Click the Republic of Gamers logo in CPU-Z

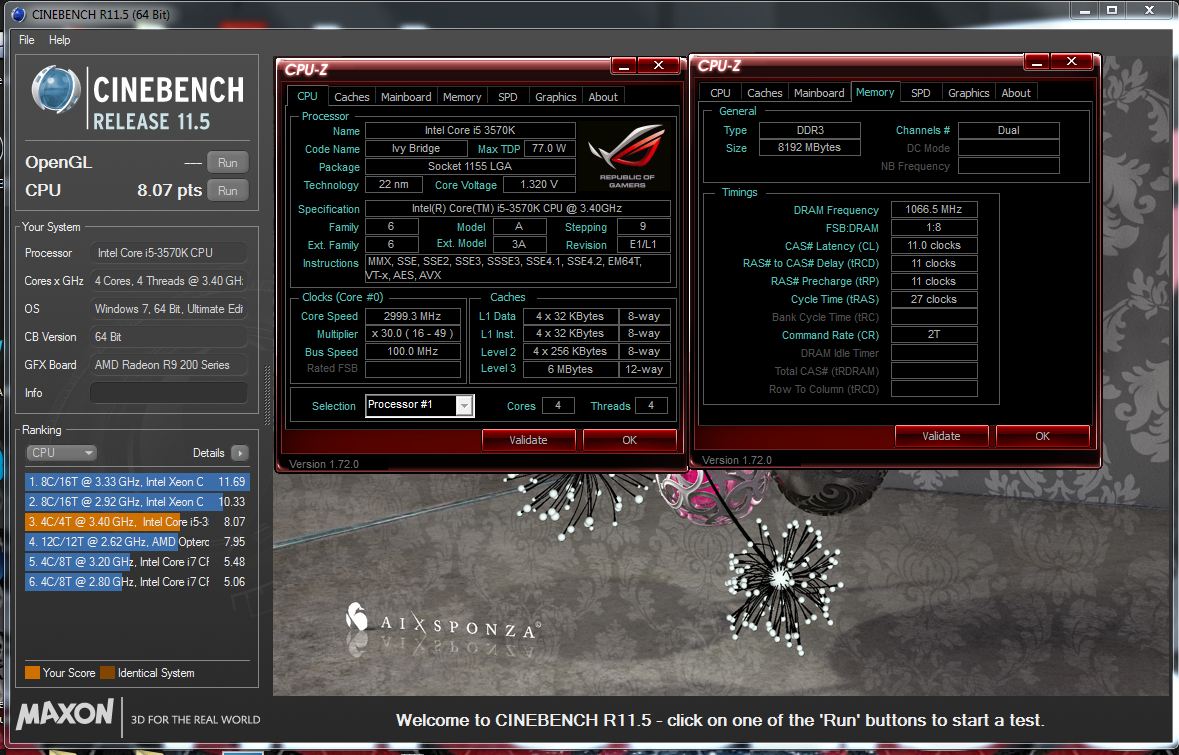(627, 156)
